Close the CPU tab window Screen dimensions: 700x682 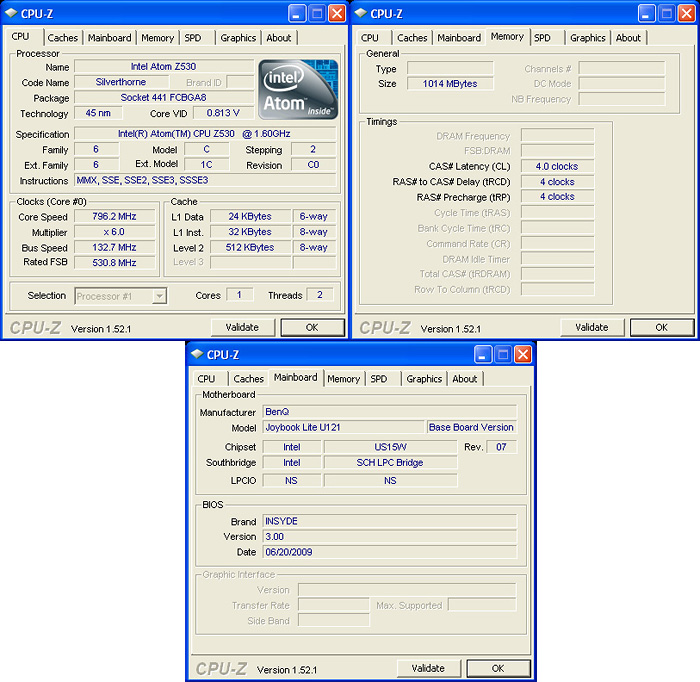pyautogui.click(x=337, y=14)
